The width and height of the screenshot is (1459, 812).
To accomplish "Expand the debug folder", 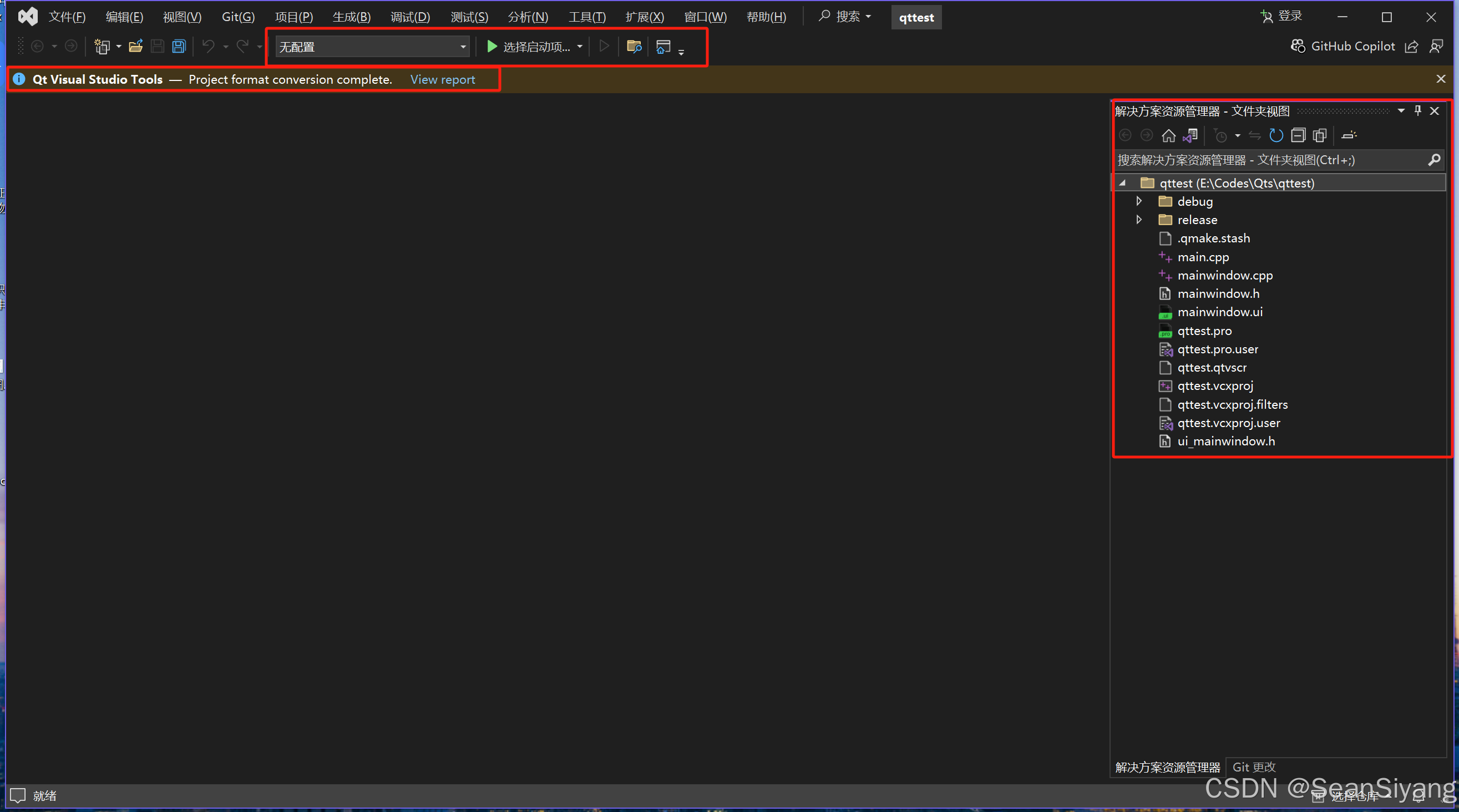I will [1139, 201].
